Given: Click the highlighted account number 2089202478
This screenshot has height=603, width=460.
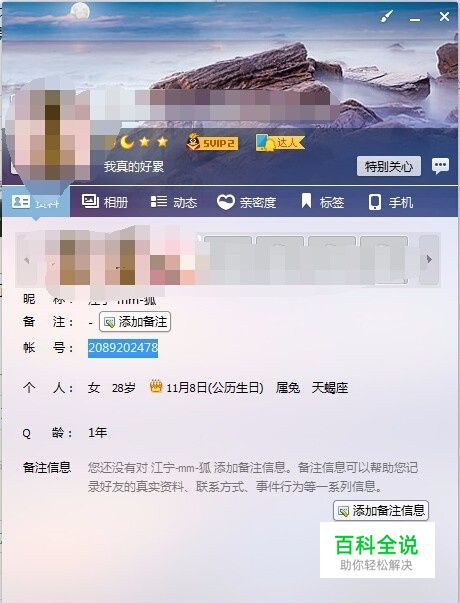Looking at the screenshot, I should [123, 348].
